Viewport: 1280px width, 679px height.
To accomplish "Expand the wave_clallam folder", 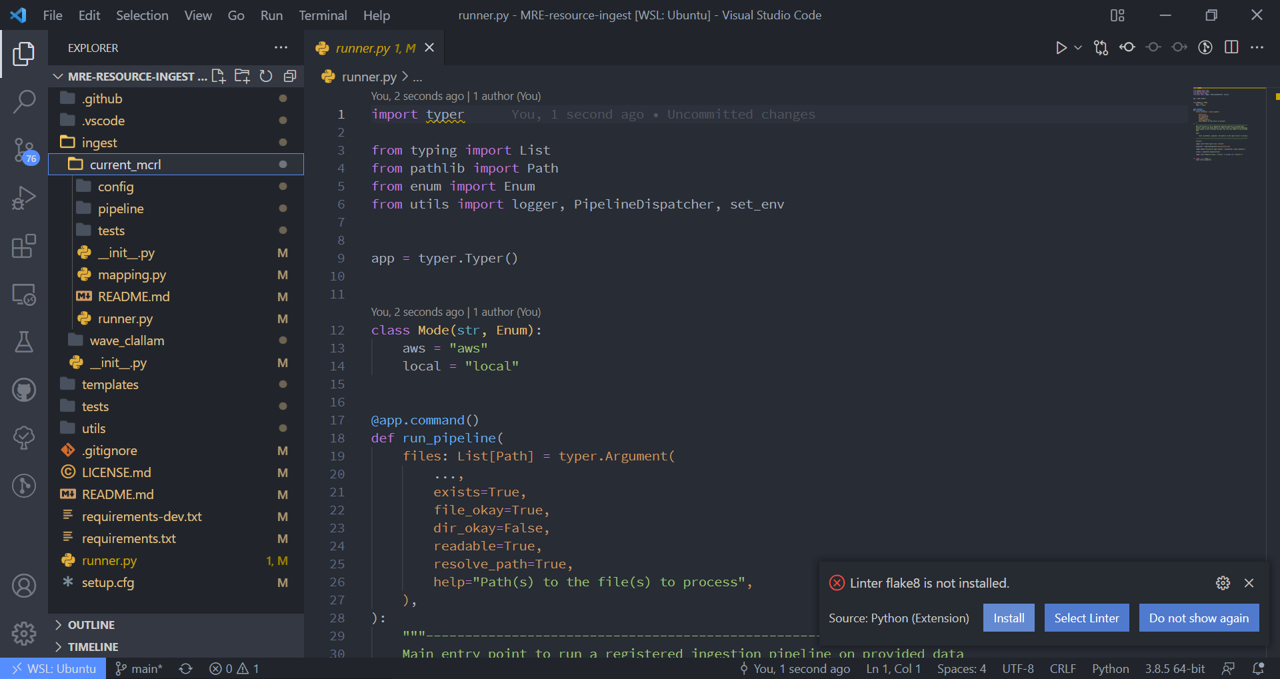I will pyautogui.click(x=126, y=341).
